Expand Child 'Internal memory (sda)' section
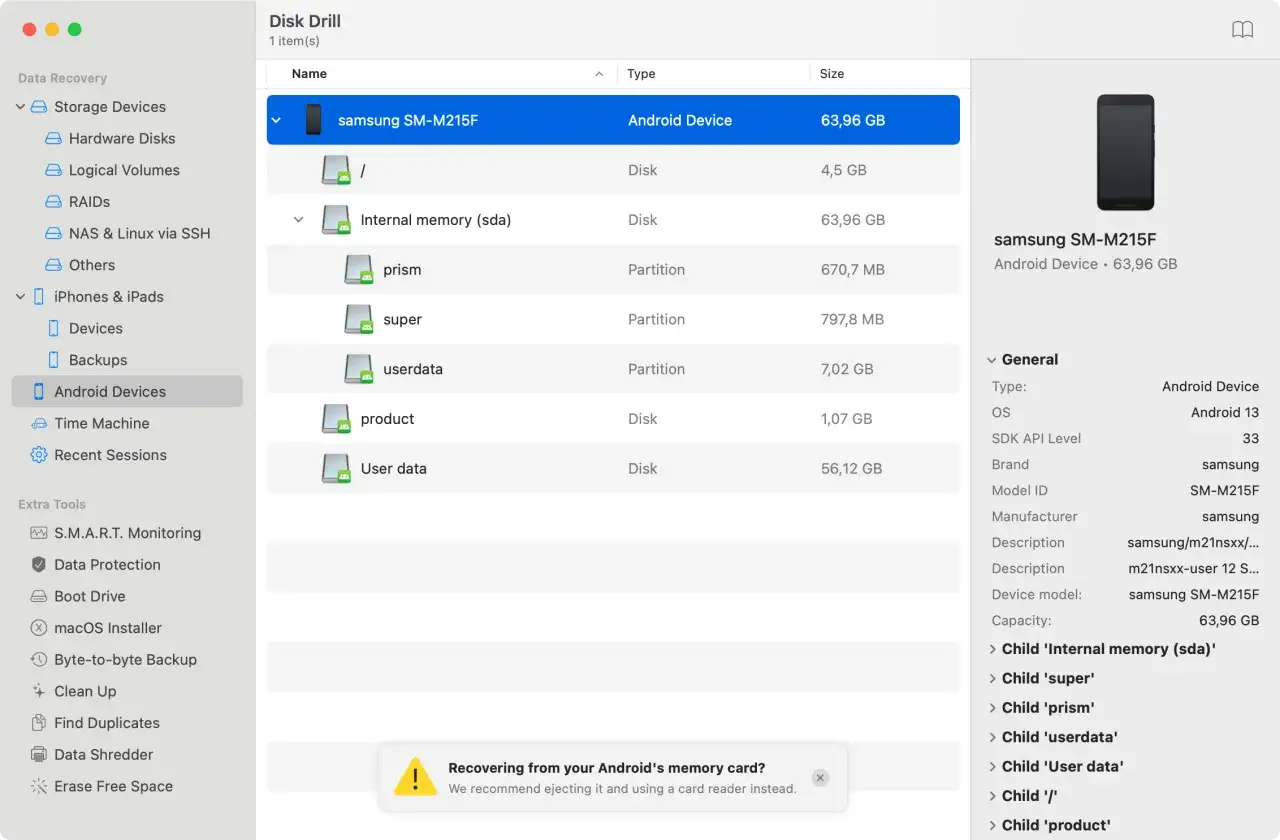 click(x=992, y=649)
